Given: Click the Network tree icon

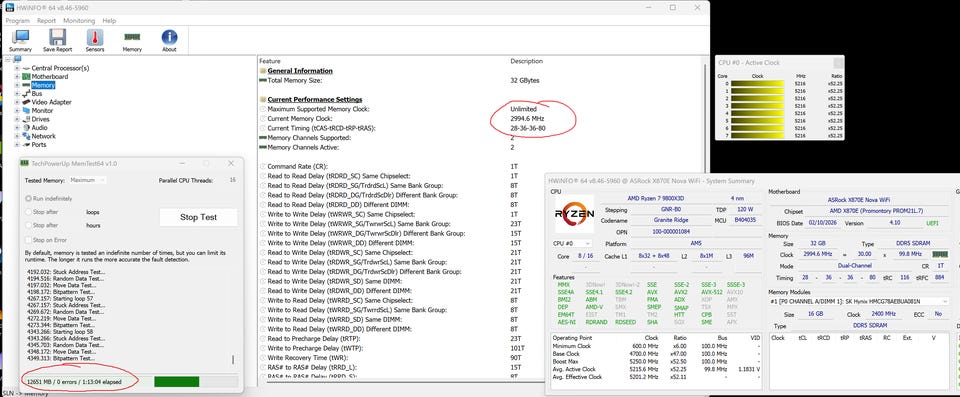Looking at the screenshot, I should pyautogui.click(x=26, y=136).
